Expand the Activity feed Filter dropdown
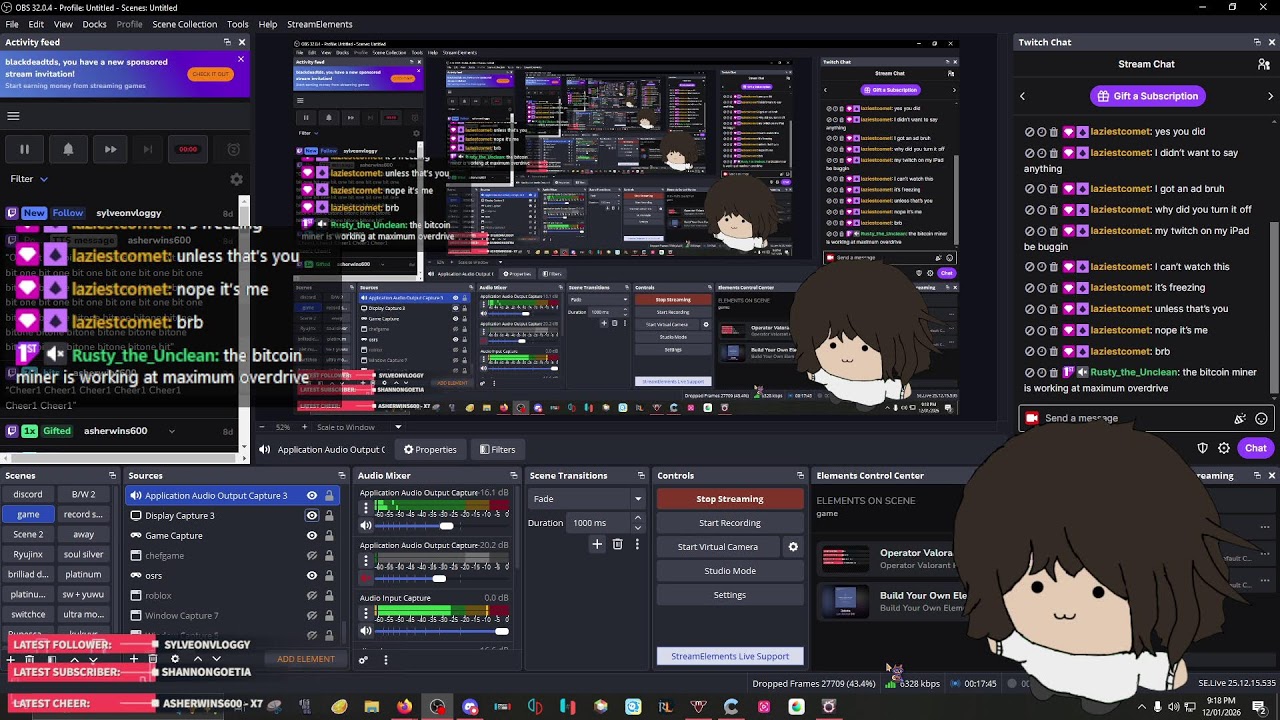Image resolution: width=1280 pixels, height=720 pixels. coord(29,179)
